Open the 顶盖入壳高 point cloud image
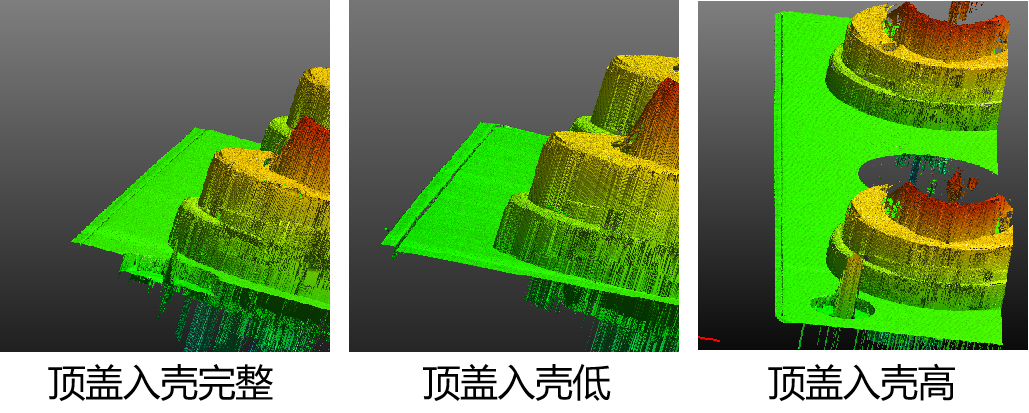Image resolution: width=1029 pixels, height=413 pixels. (x=863, y=176)
